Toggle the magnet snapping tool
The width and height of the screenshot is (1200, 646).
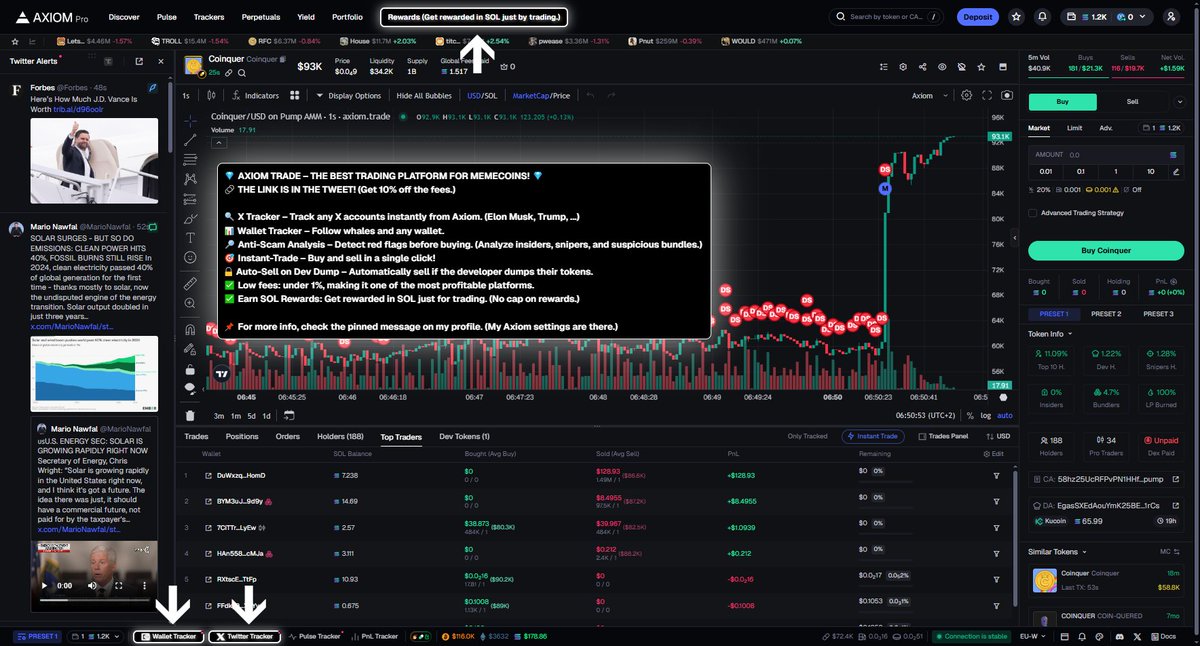pos(190,329)
